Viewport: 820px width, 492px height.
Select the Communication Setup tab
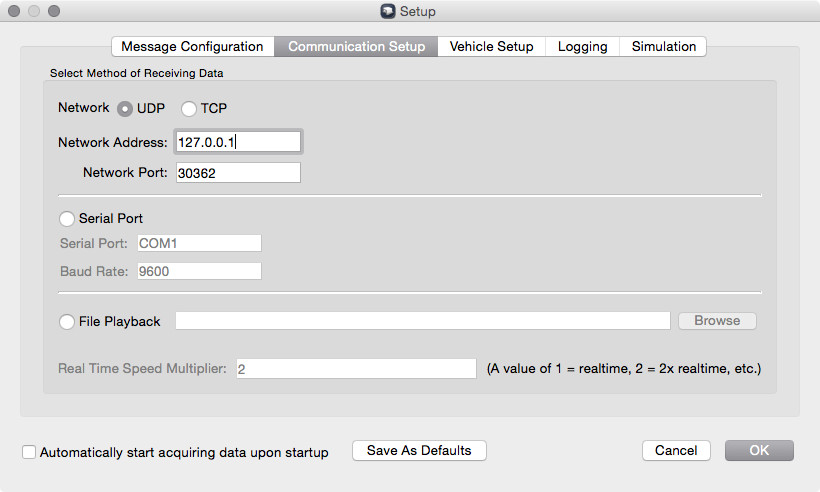[x=356, y=46]
